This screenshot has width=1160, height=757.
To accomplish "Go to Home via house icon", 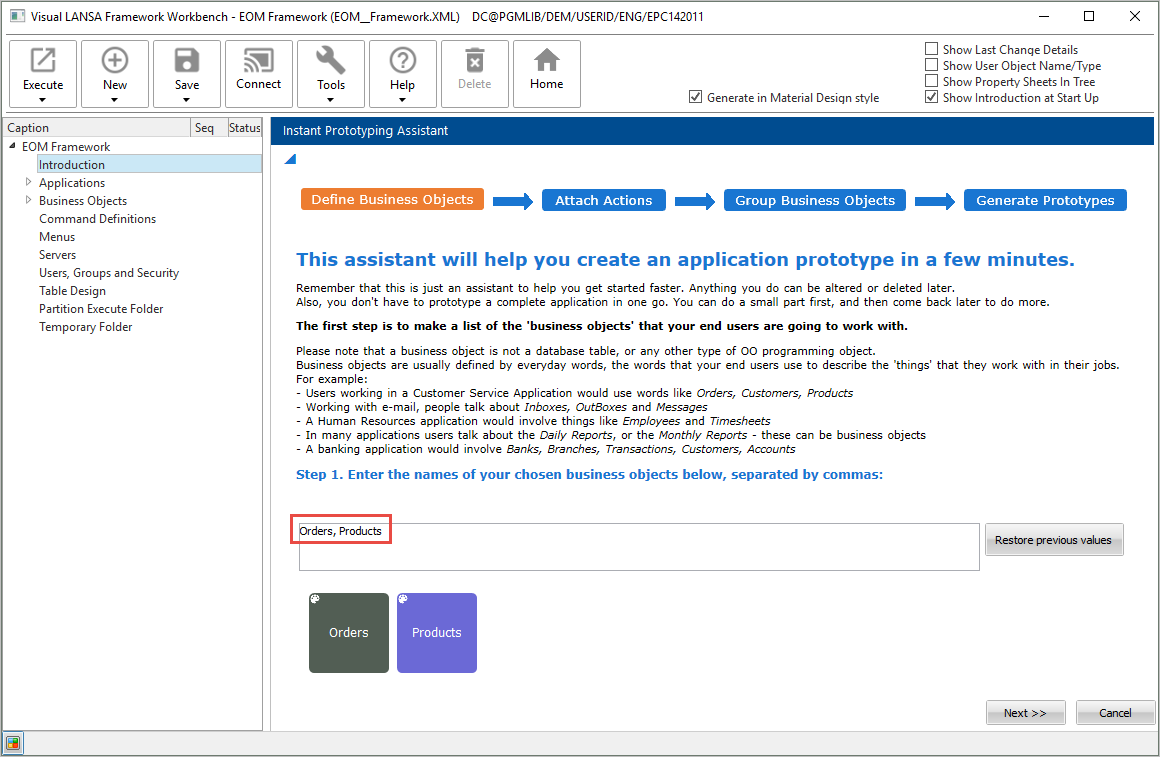I will pos(547,60).
